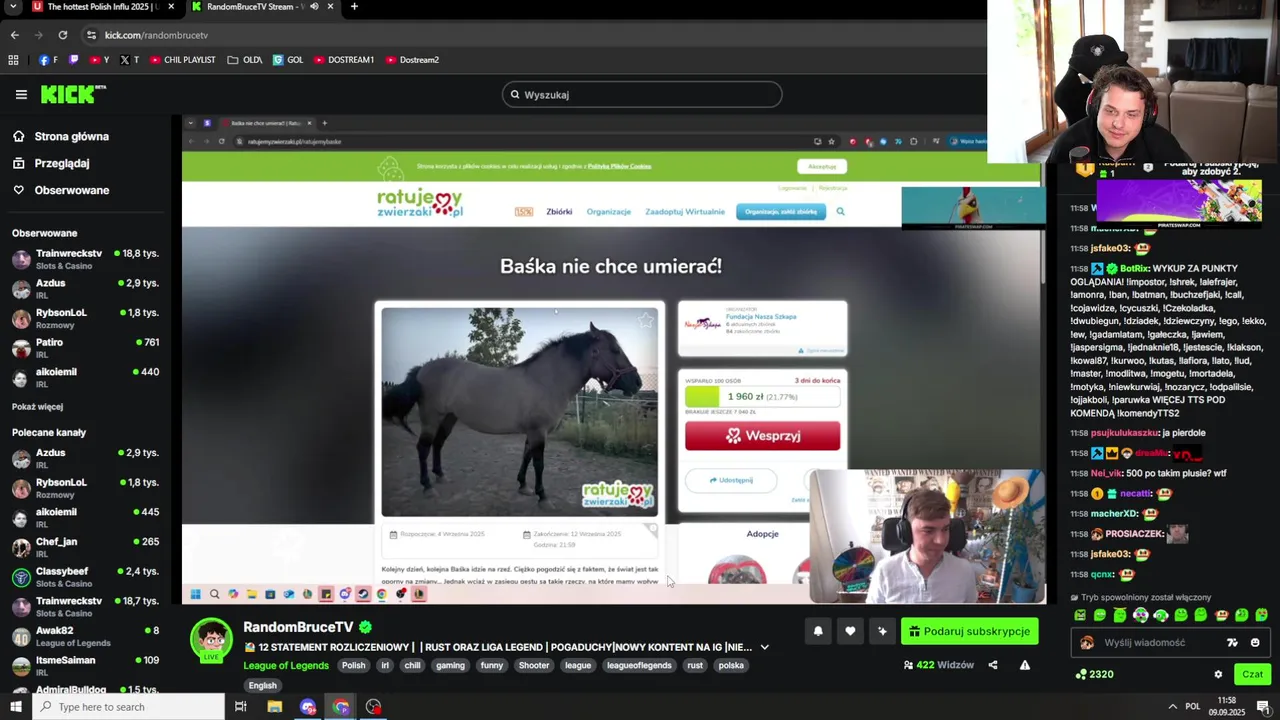Open the OLD\ bookmarks folder
1280x720 pixels.
point(245,60)
